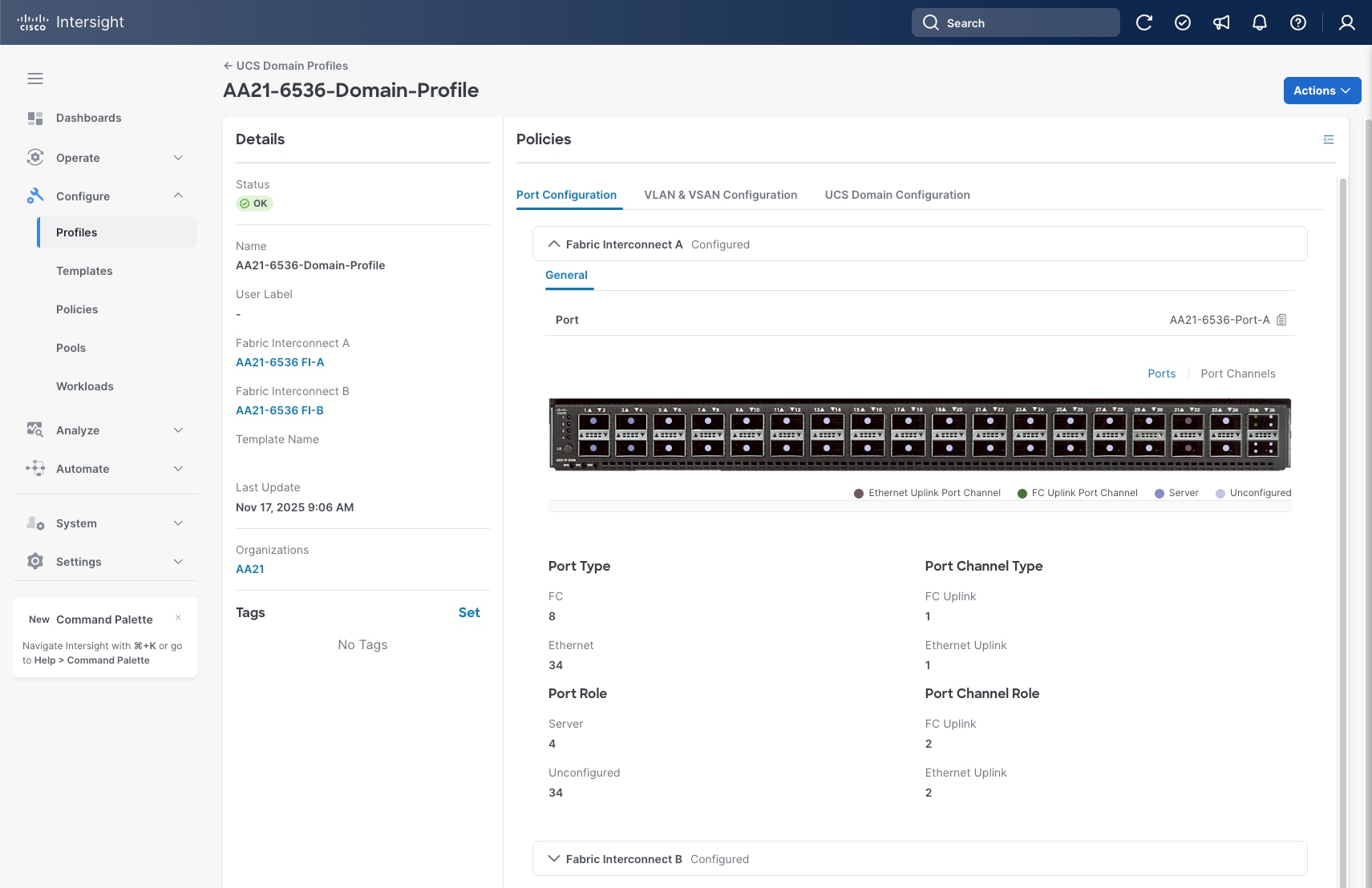This screenshot has width=1372, height=888.
Task: Collapse the Fabric Interconnect A section
Action: coord(552,244)
